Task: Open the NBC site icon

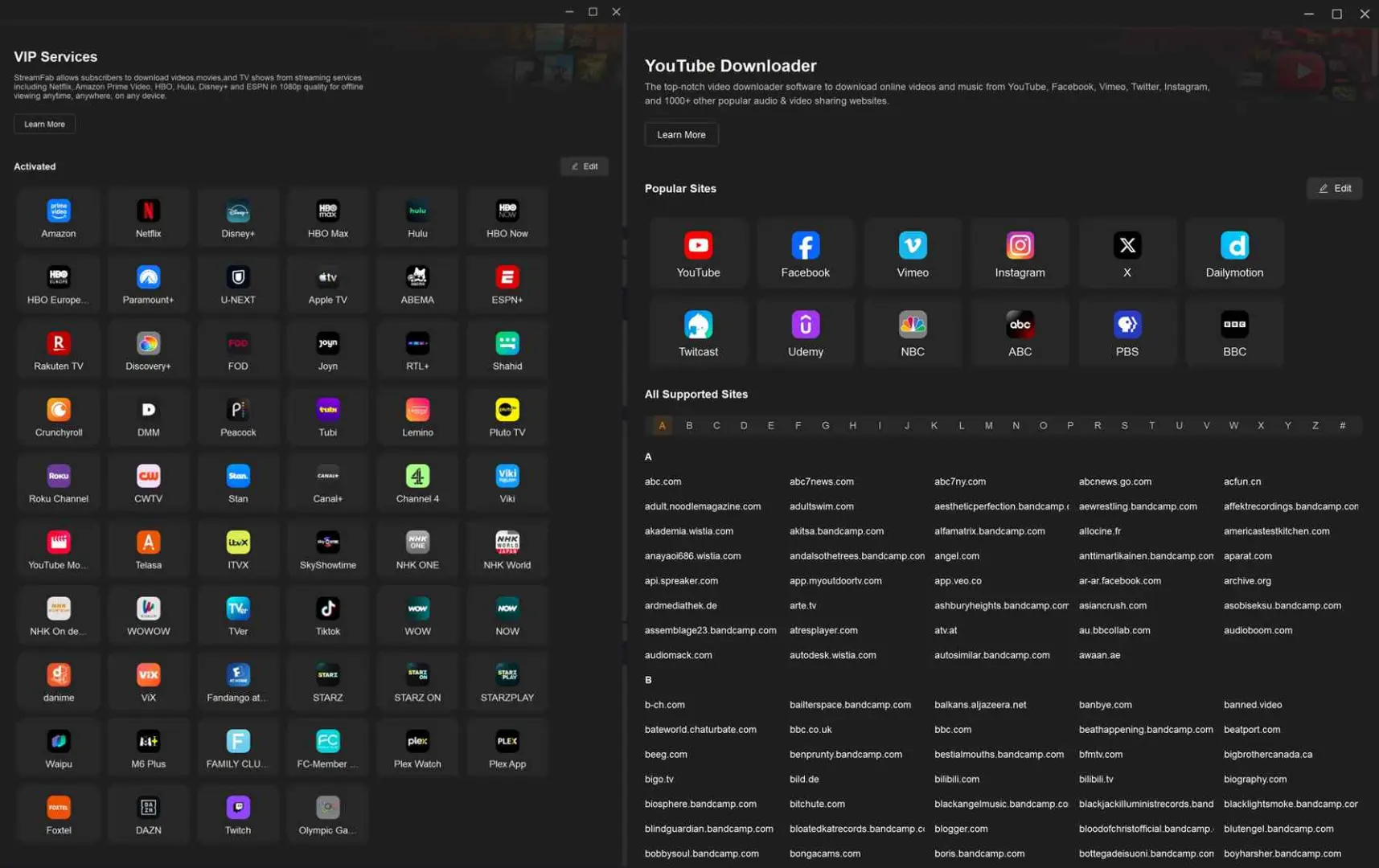Action: coord(913,333)
